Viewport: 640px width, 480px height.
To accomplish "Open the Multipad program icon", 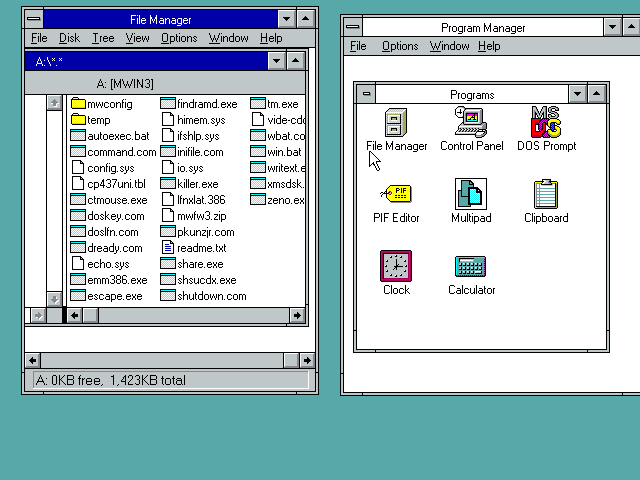I will click(x=471, y=194).
